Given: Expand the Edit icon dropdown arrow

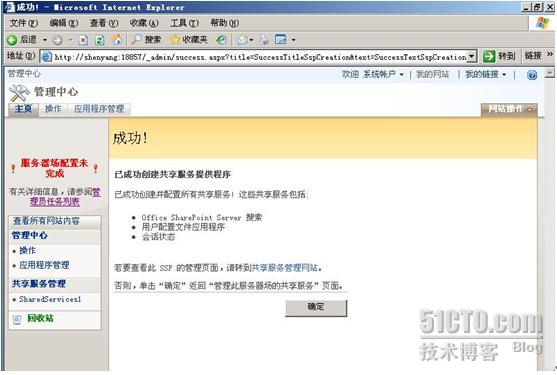Looking at the screenshot, I should tap(293, 40).
